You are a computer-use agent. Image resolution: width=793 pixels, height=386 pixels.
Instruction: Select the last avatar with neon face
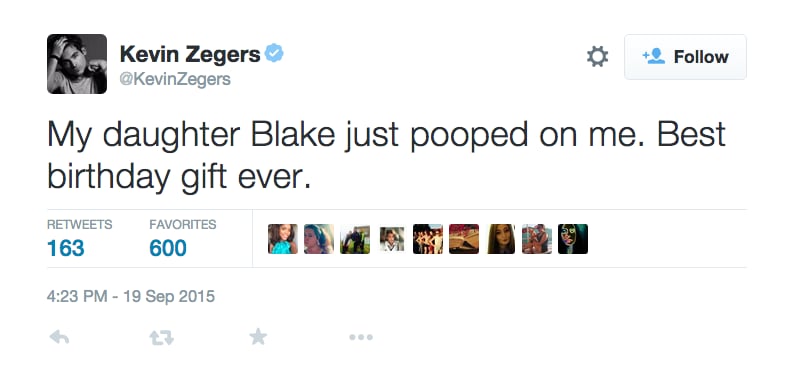pos(573,239)
